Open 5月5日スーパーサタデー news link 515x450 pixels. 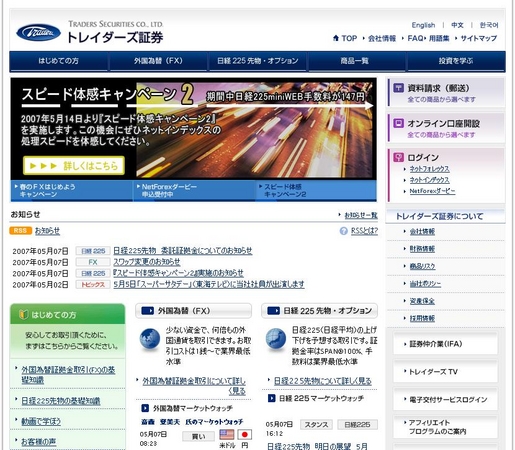click(209, 284)
